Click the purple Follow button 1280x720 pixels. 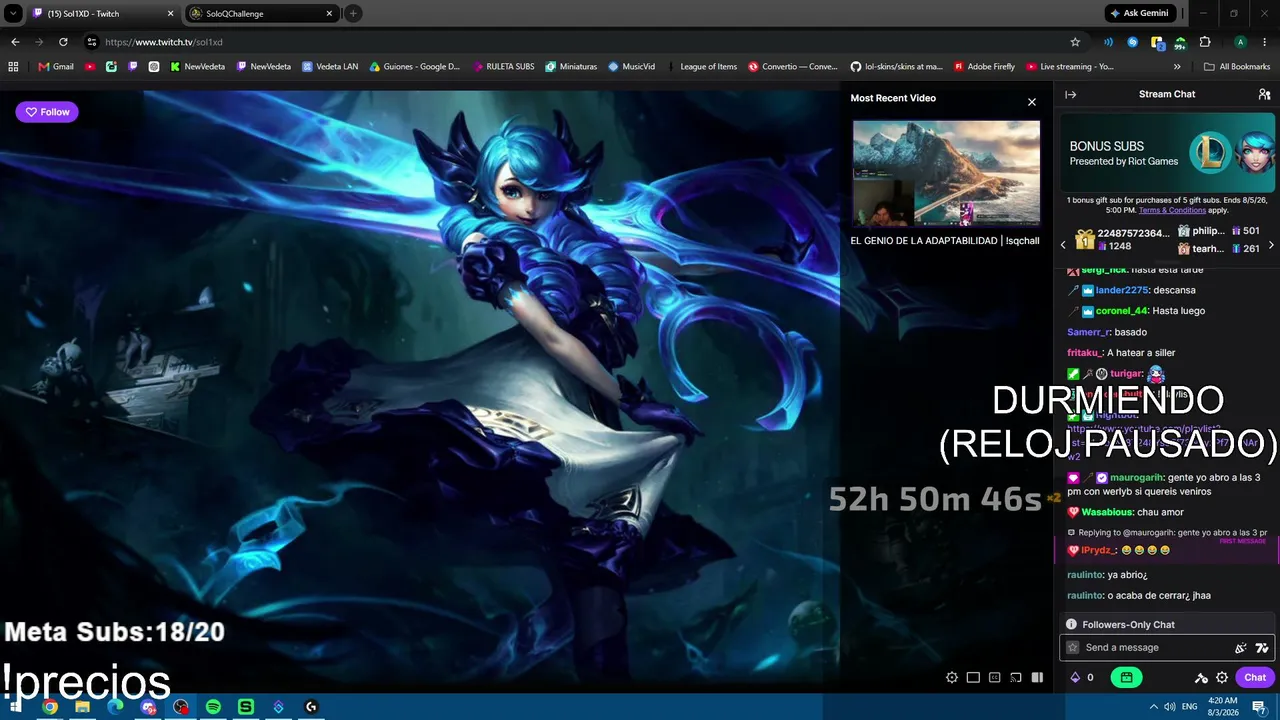(x=47, y=112)
